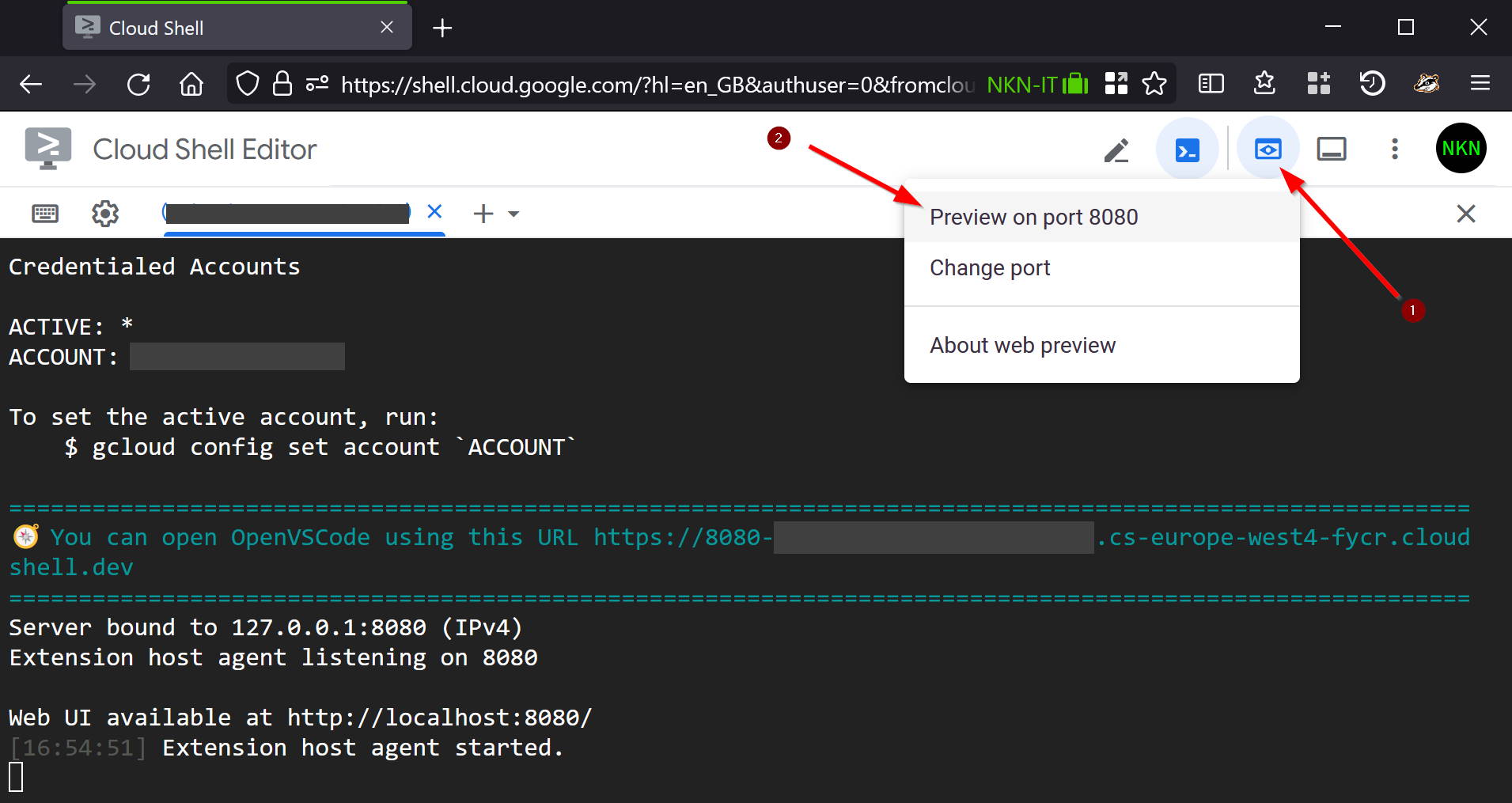Click the browser Back arrow
This screenshot has width=1512, height=803.
tap(31, 84)
